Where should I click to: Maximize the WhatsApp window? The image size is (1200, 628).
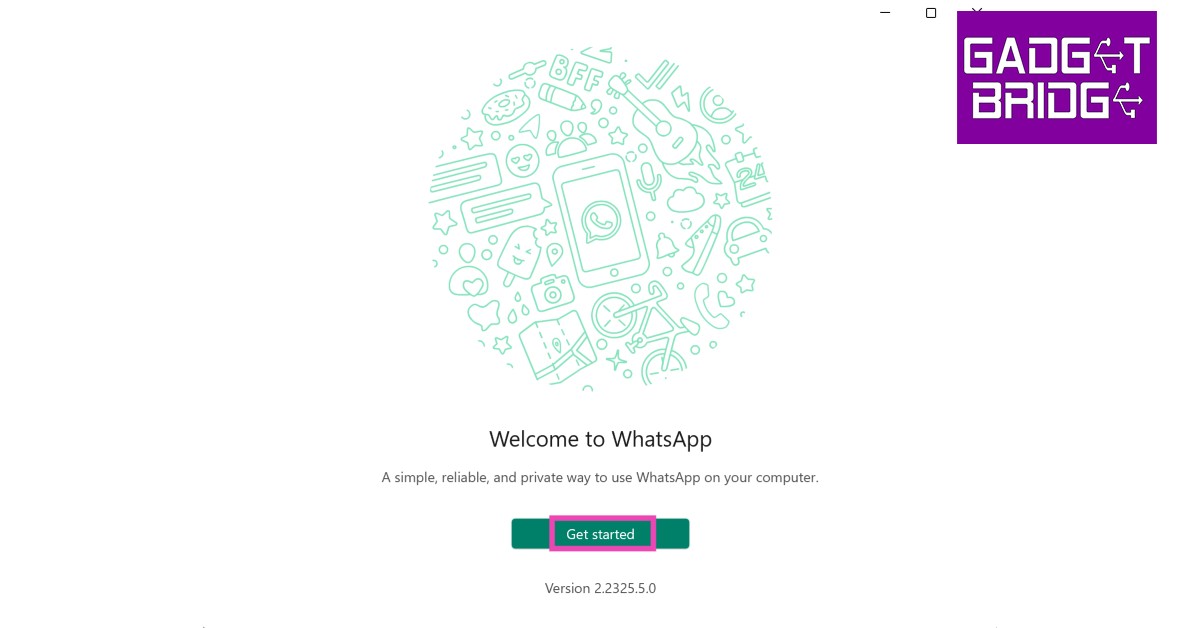point(931,12)
